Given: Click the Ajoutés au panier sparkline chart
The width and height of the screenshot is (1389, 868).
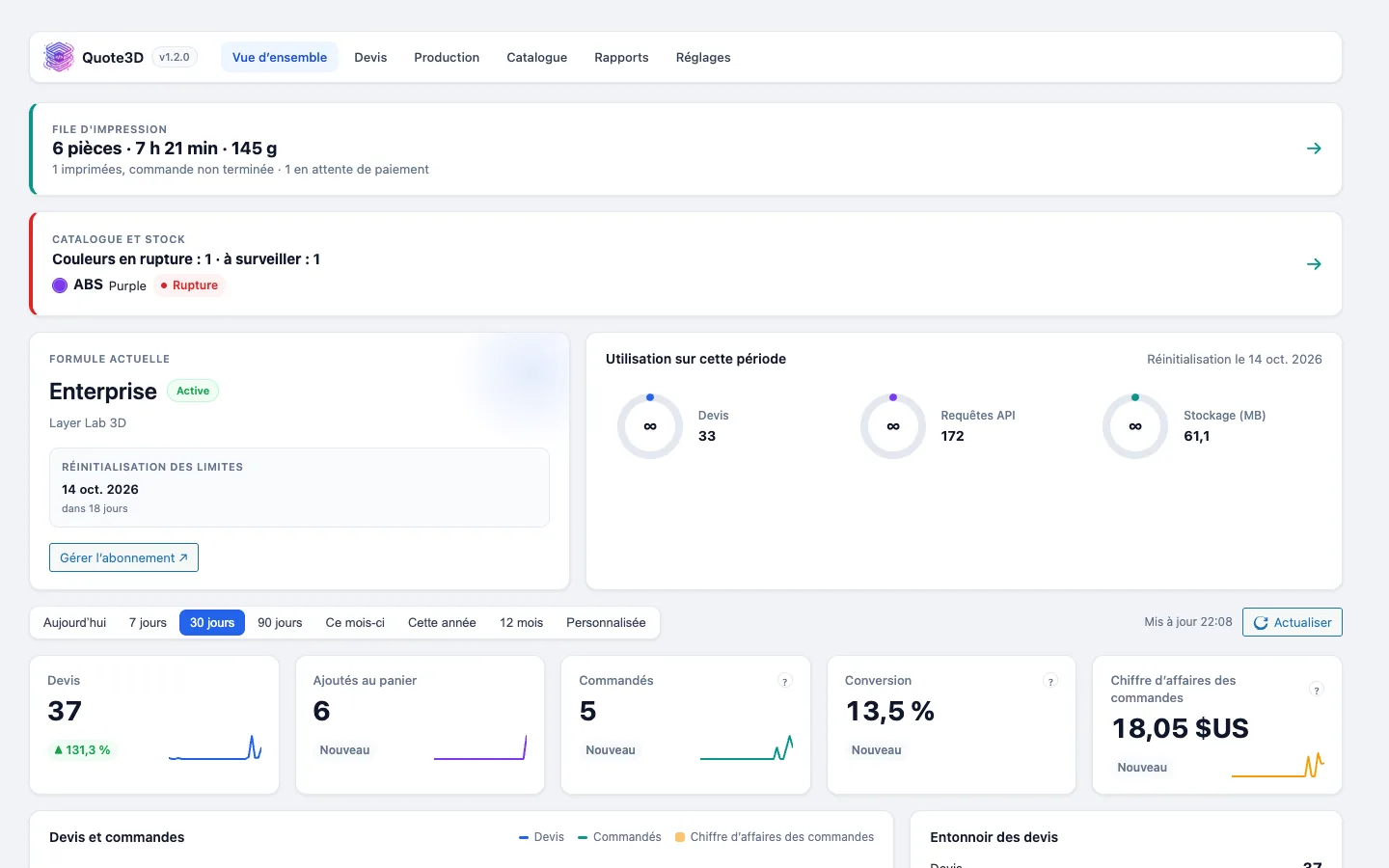Looking at the screenshot, I should pos(480,747).
